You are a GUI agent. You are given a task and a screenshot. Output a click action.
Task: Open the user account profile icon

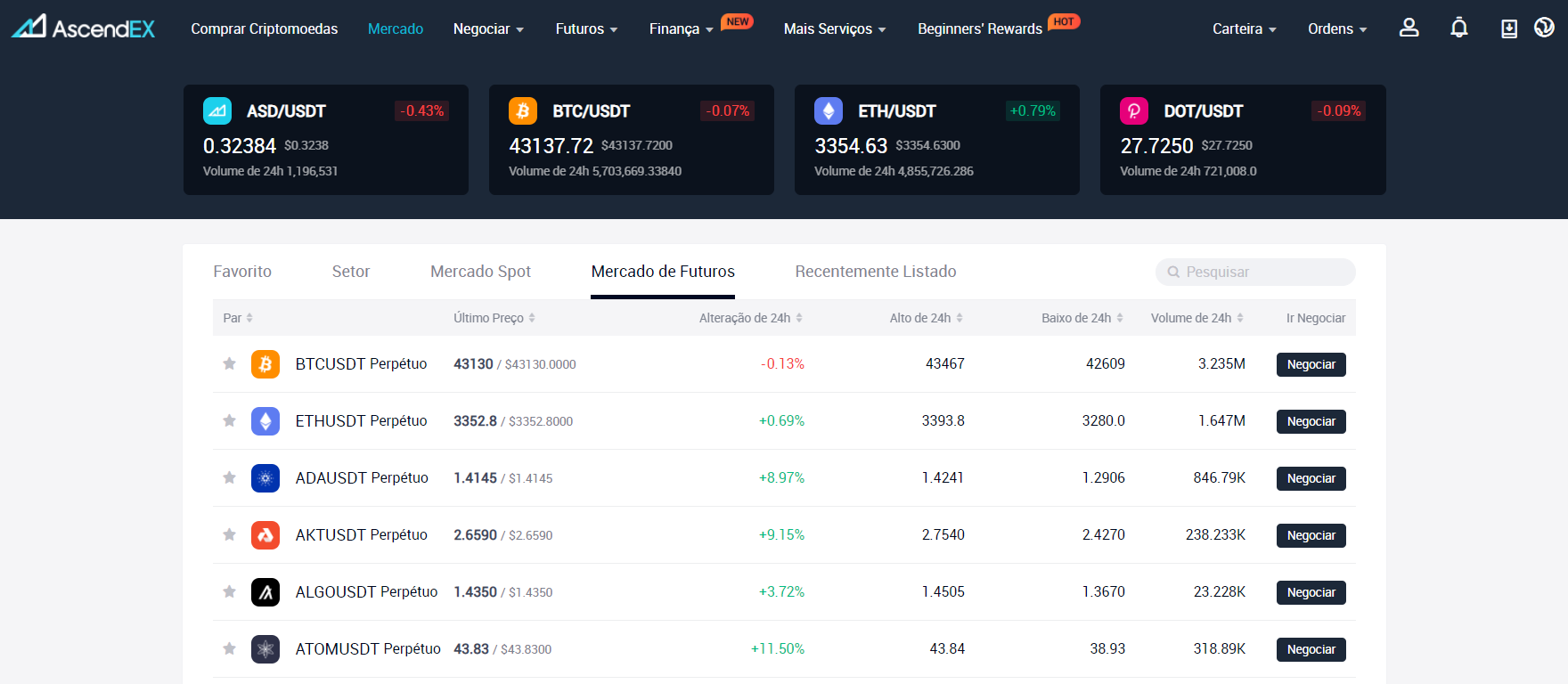coord(1409,28)
